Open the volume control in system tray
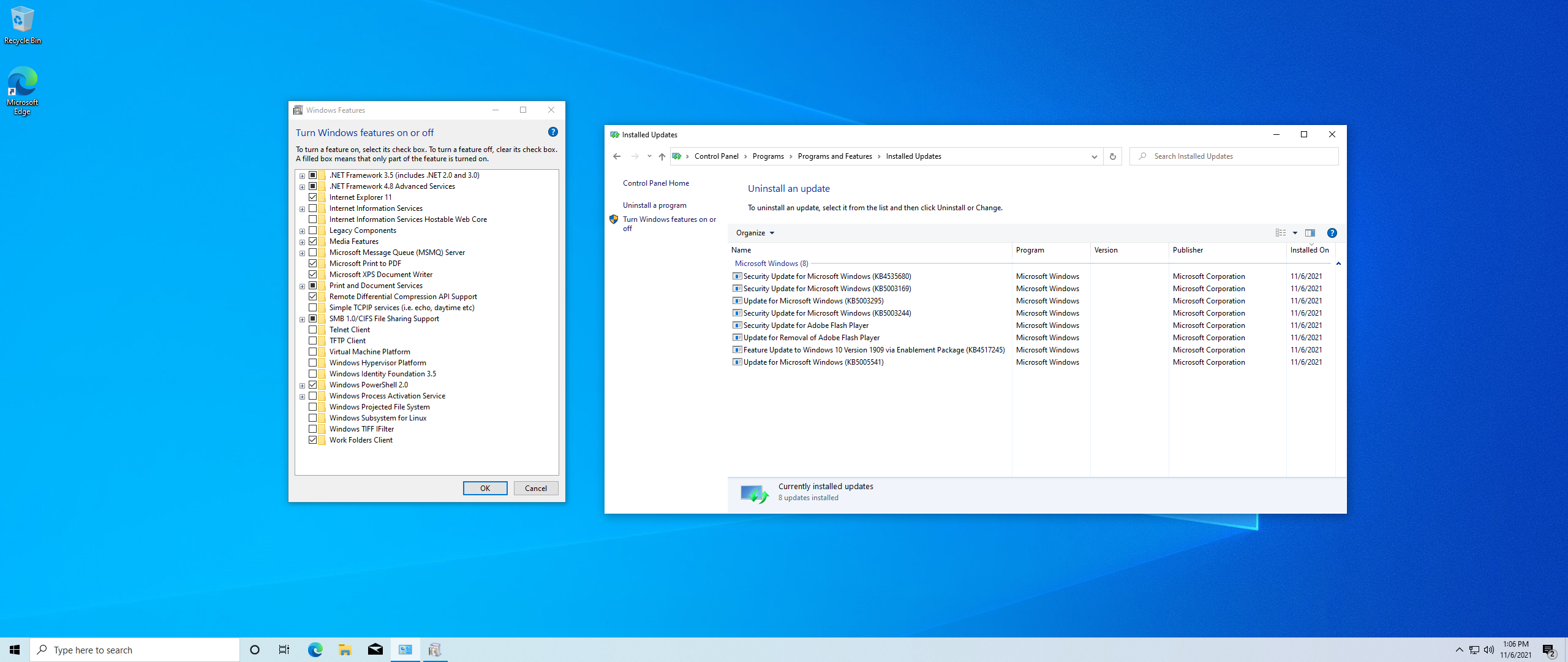Viewport: 1568px width, 662px height. (1489, 650)
